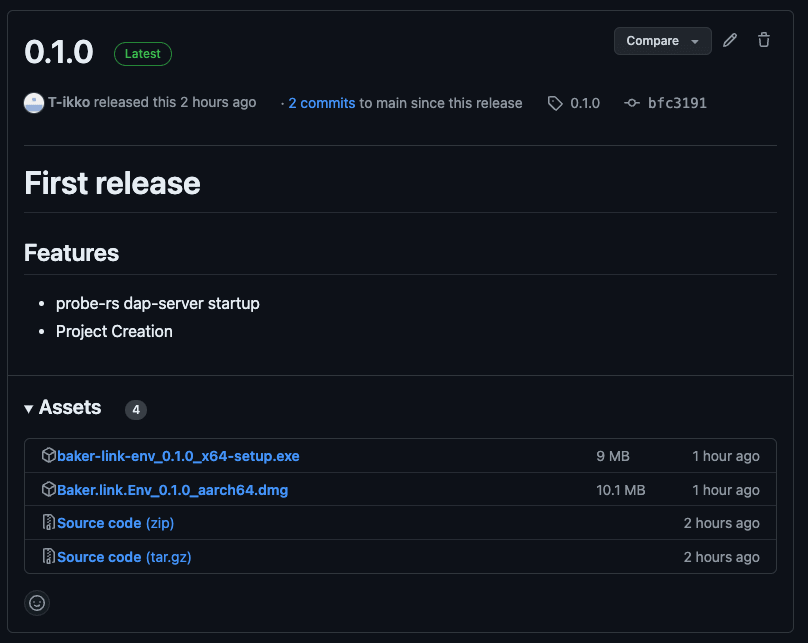Click the tag icon beside 0.1.0
This screenshot has width=808, height=643.
[554, 103]
